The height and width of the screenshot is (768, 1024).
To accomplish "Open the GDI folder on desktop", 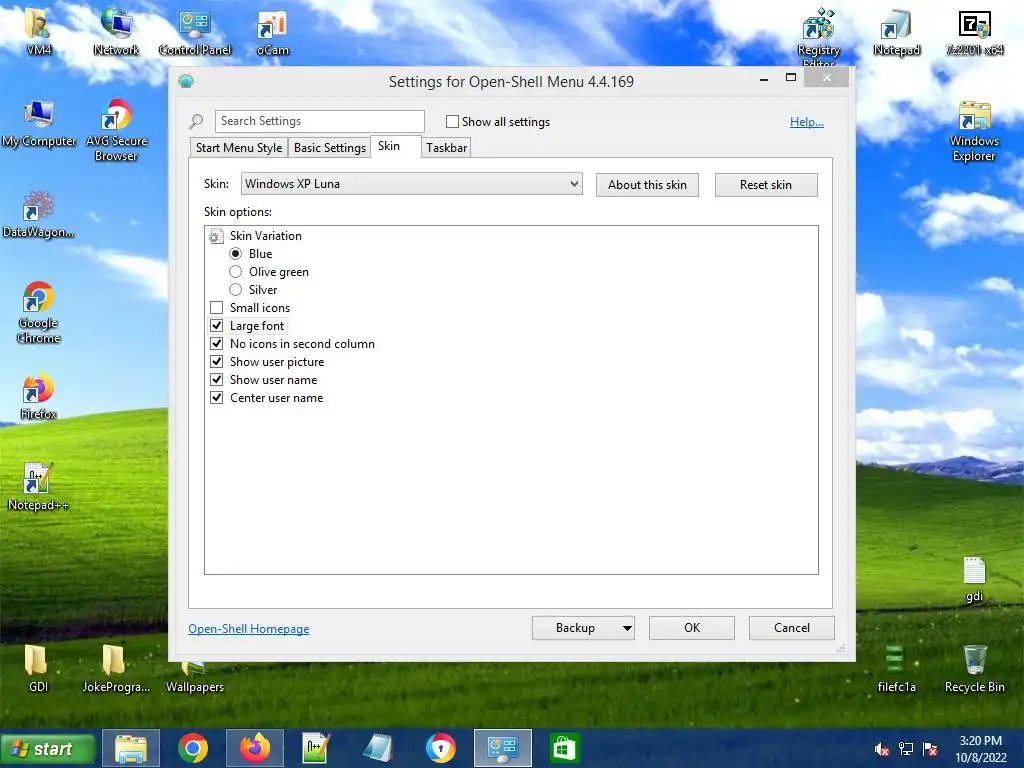I will [38, 668].
